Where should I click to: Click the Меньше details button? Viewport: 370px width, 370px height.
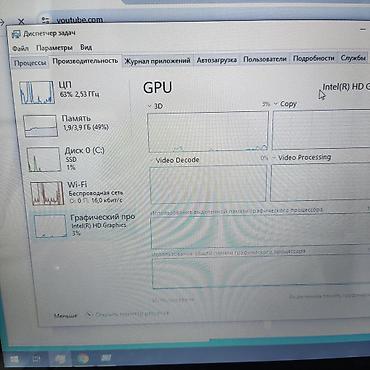[x=65, y=315]
